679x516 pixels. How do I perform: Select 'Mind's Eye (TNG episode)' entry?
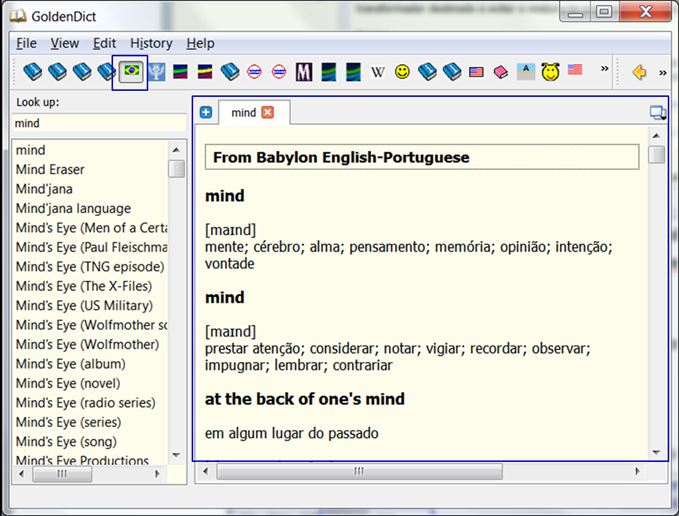(x=90, y=267)
